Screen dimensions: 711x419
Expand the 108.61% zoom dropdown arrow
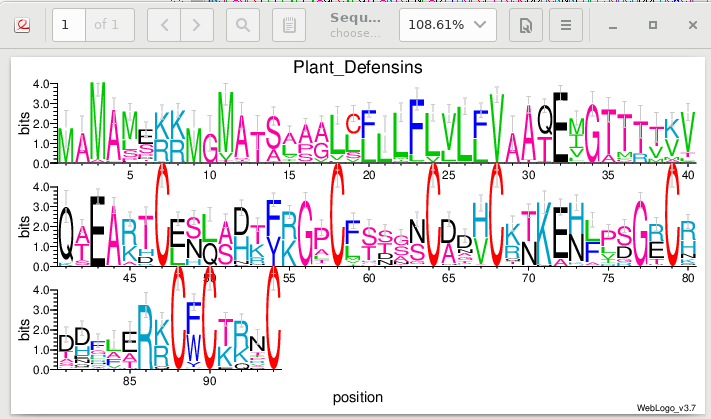[x=480, y=24]
